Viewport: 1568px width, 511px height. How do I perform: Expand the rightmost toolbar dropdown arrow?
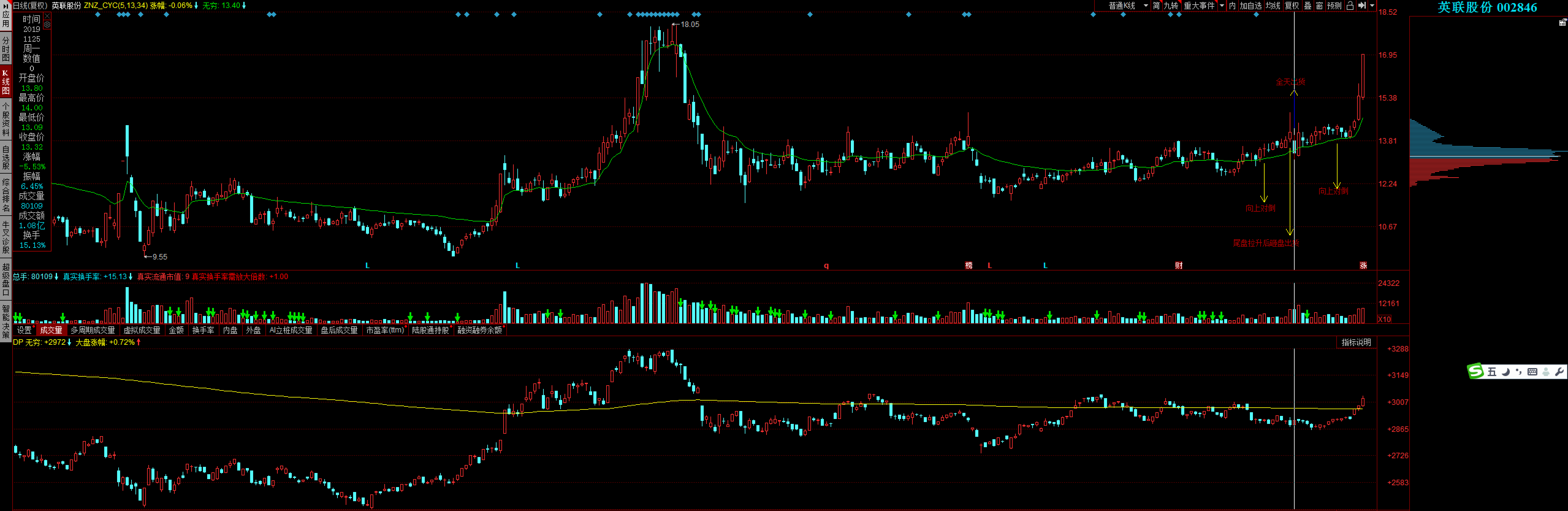(1372, 6)
